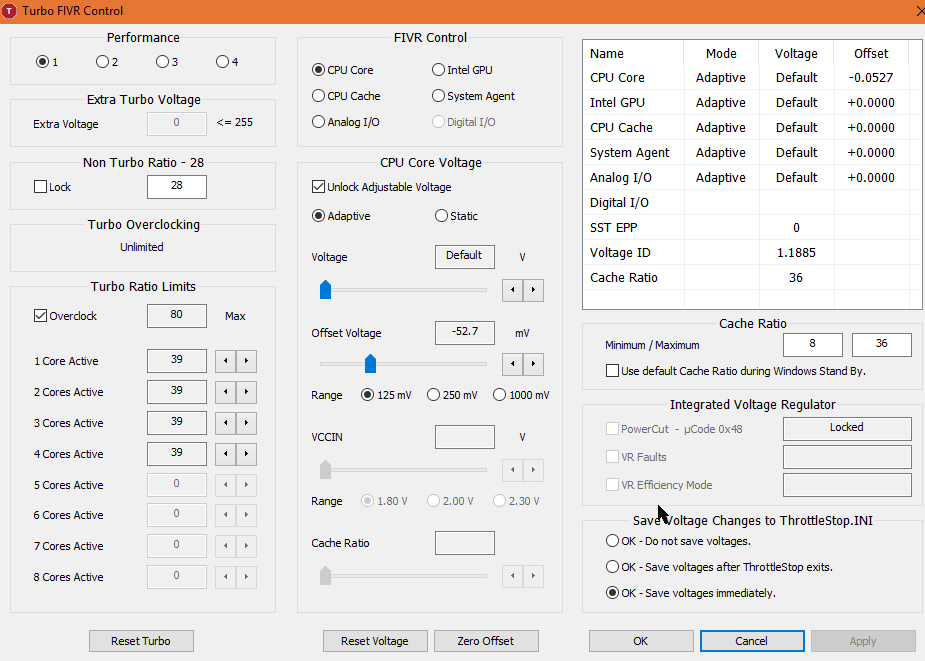Click the Voltage slider thumb
The image size is (925, 661).
pyautogui.click(x=325, y=290)
